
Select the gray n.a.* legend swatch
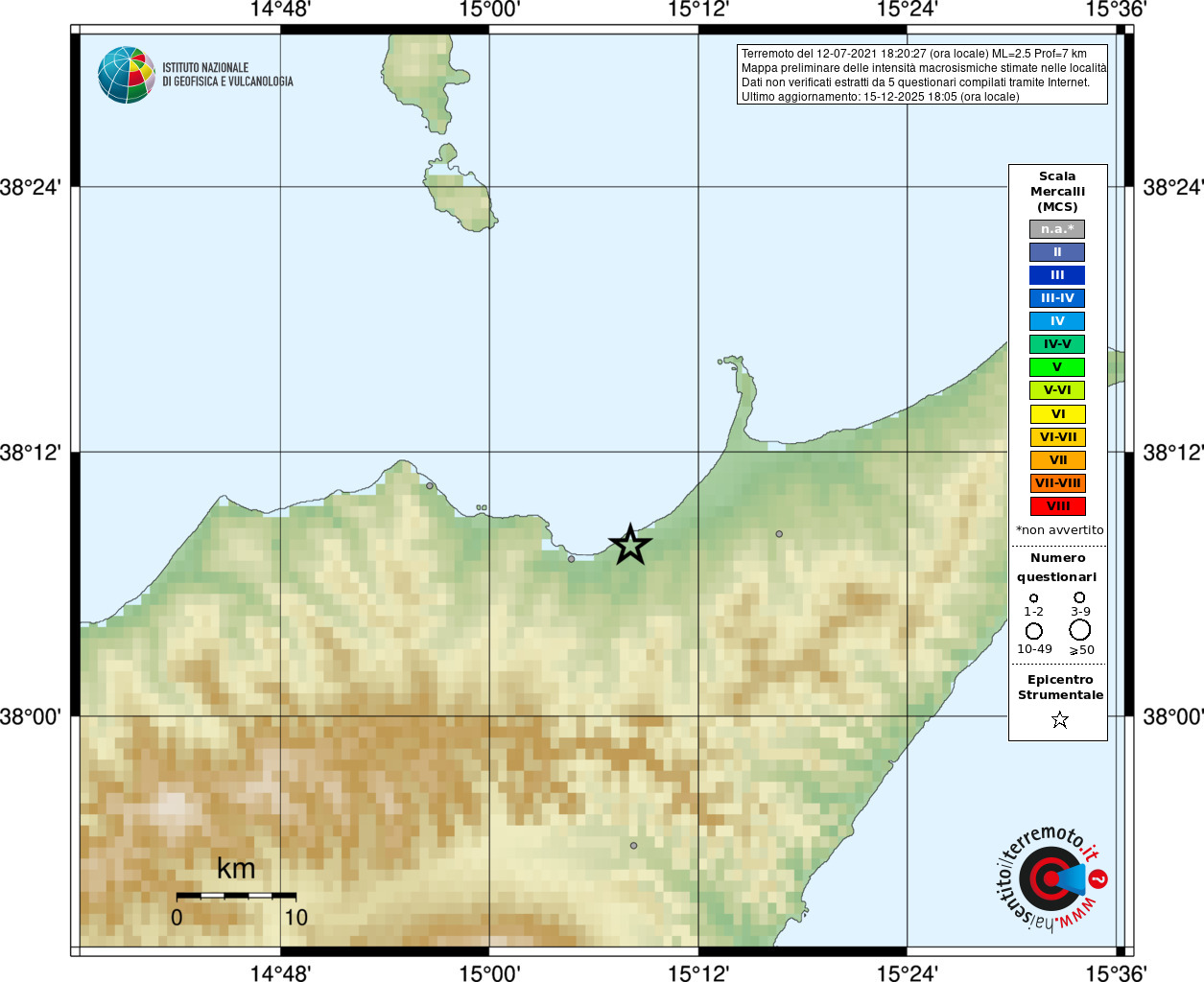(1057, 229)
